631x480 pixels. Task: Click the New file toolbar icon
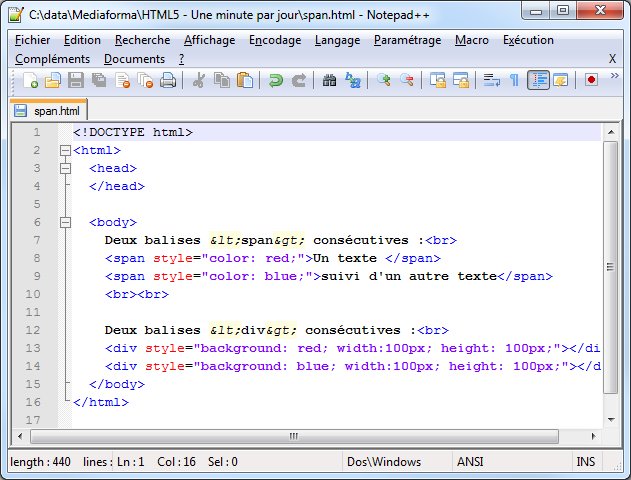[x=30, y=81]
